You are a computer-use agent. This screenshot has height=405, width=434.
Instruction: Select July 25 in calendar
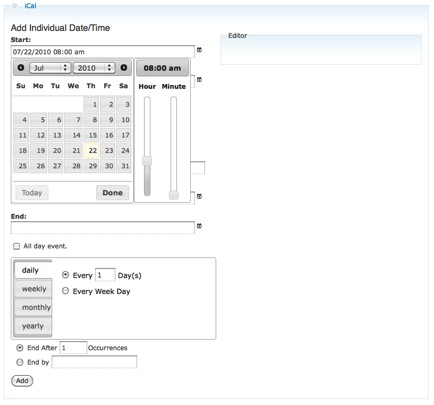[21, 166]
